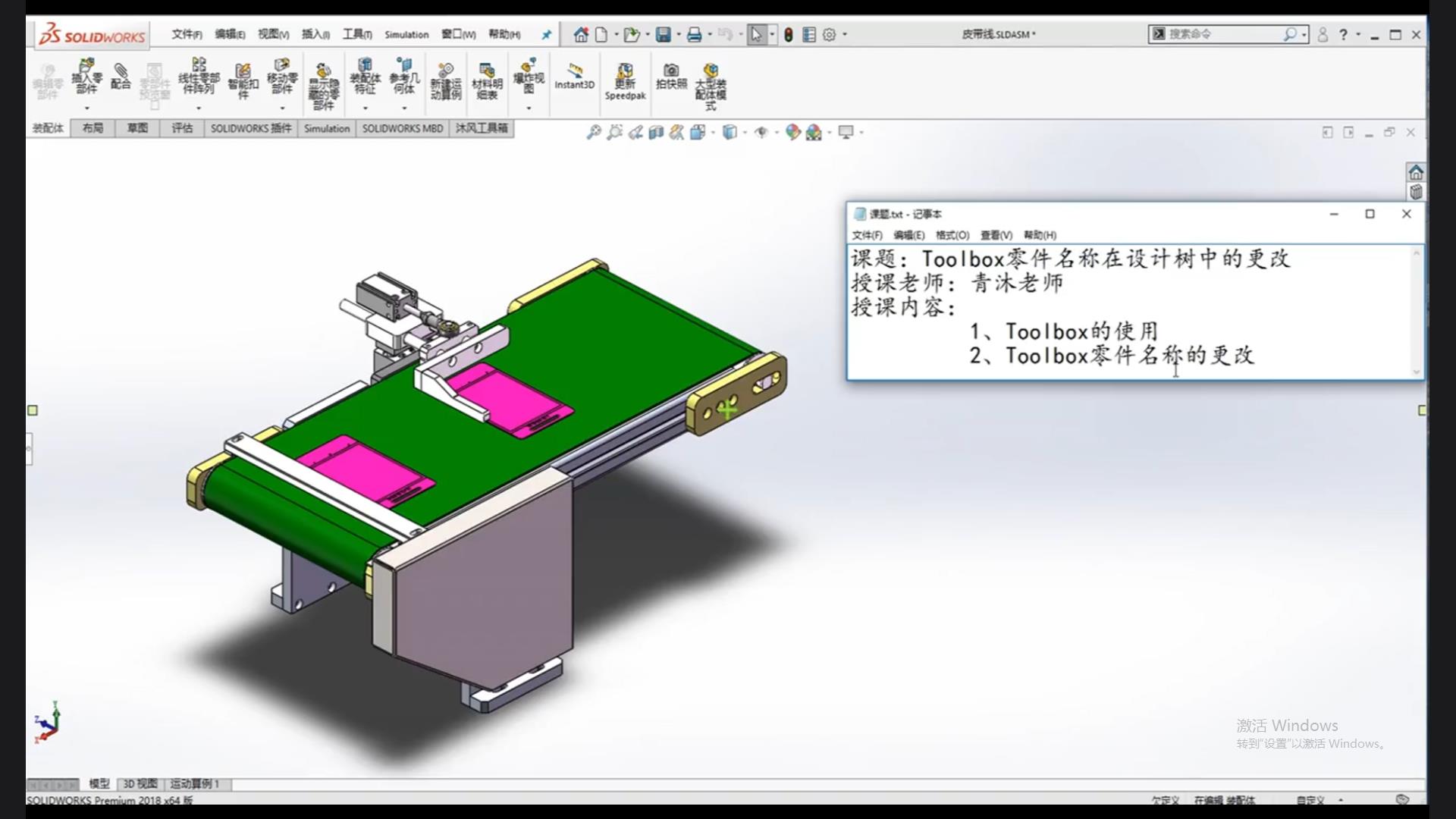Open the 运动算例 1 bottom tab
This screenshot has height=819, width=1456.
195,784
